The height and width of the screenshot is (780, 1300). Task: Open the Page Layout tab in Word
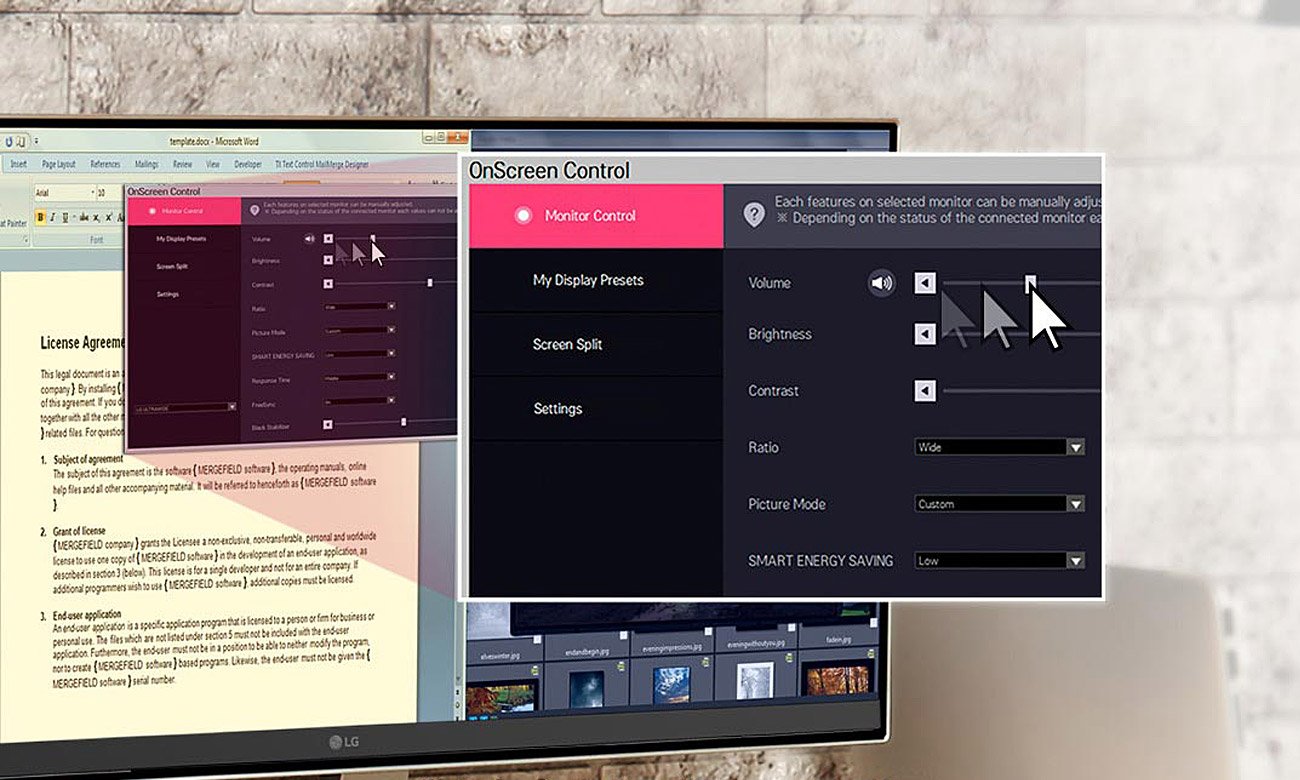[x=58, y=164]
